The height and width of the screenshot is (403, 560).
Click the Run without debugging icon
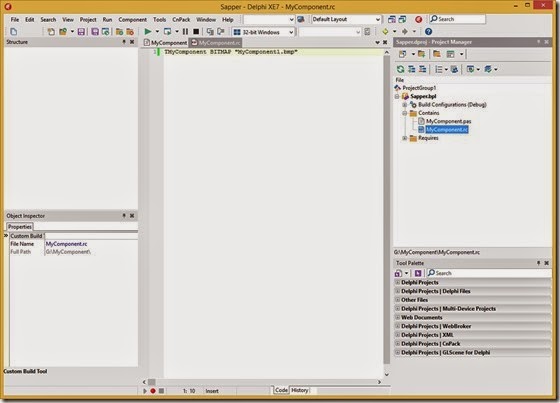pyautogui.click(x=167, y=32)
